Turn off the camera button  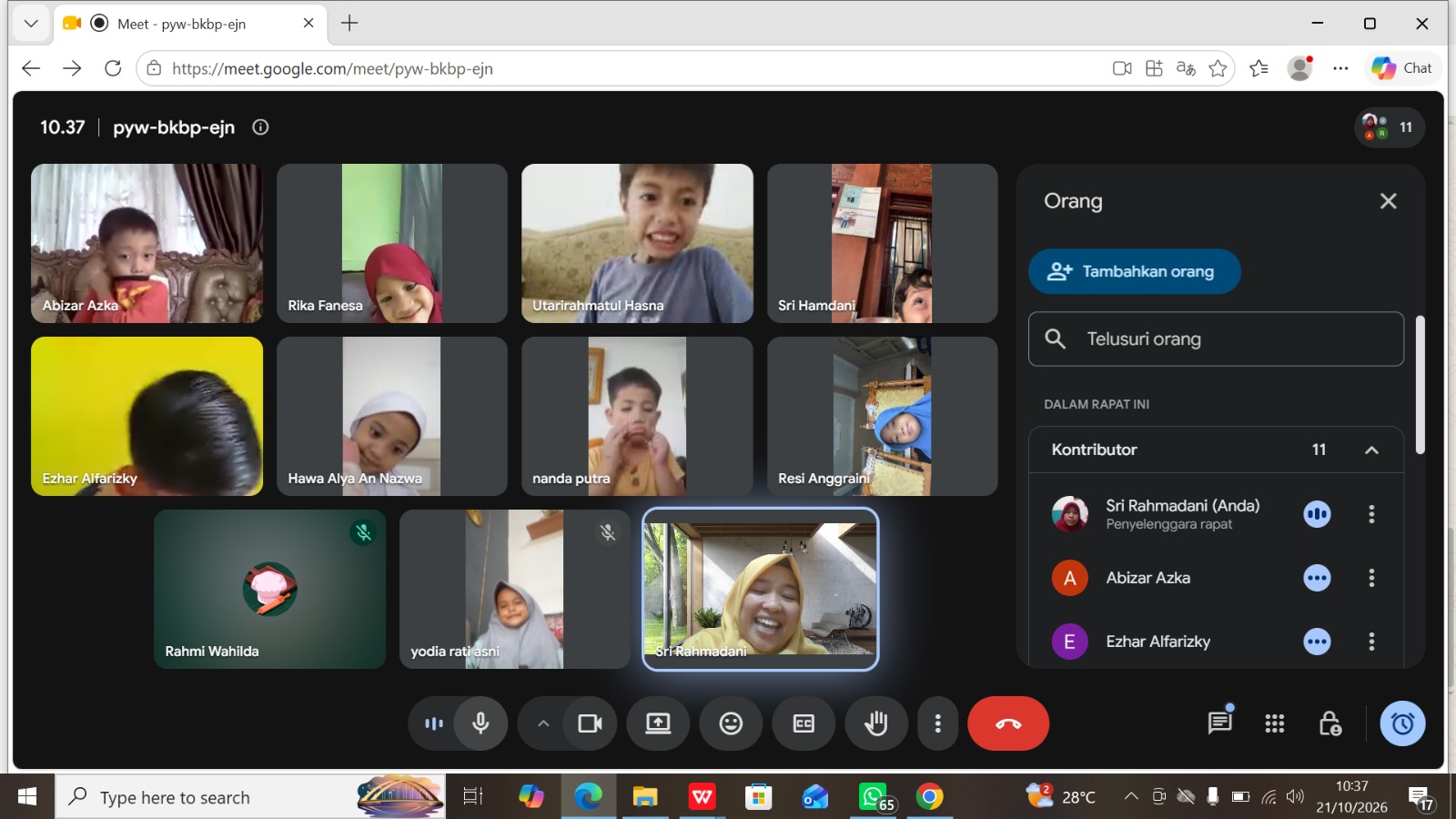click(x=591, y=723)
